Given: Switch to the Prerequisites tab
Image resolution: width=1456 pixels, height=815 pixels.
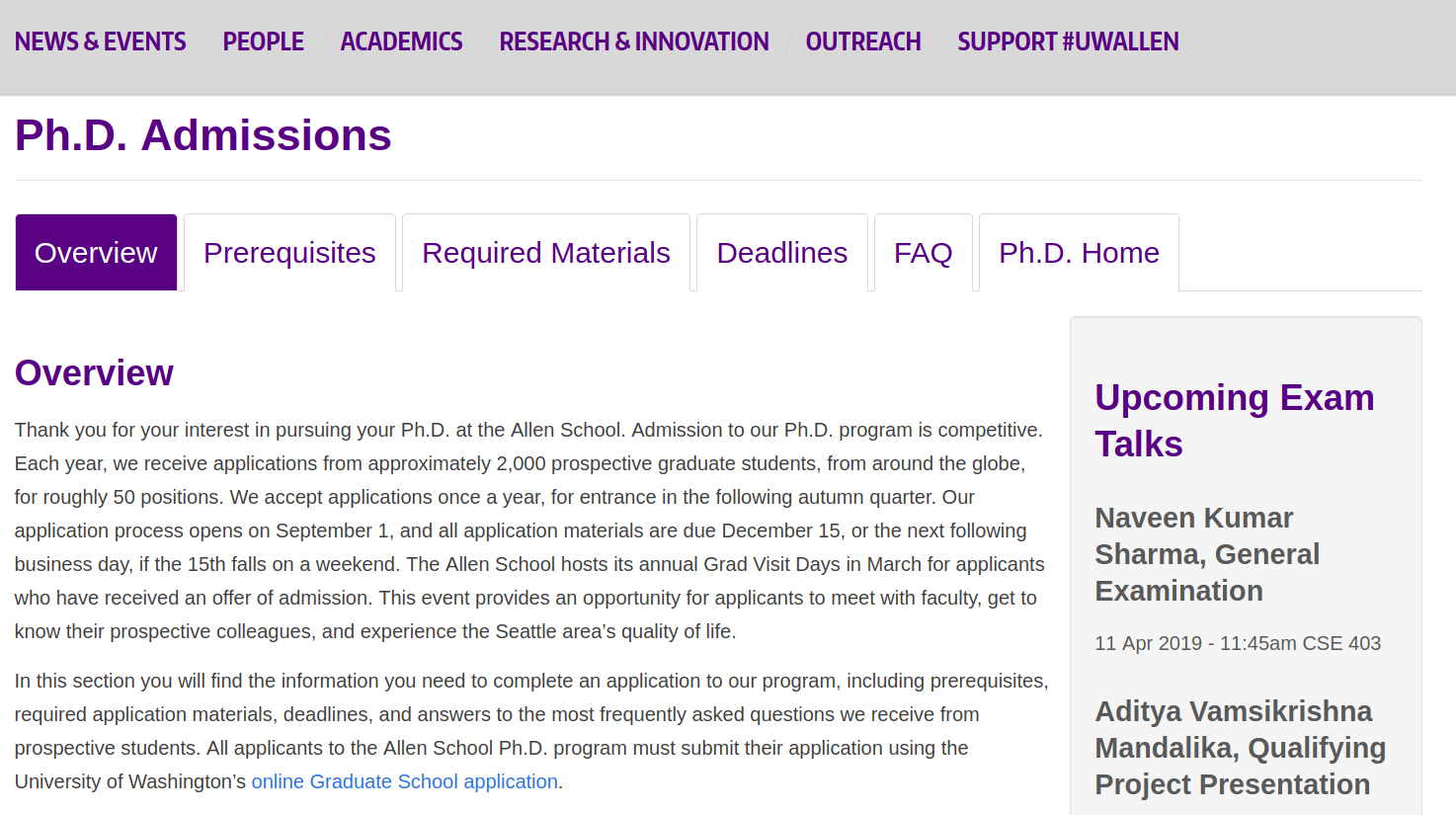Looking at the screenshot, I should click(x=289, y=253).
